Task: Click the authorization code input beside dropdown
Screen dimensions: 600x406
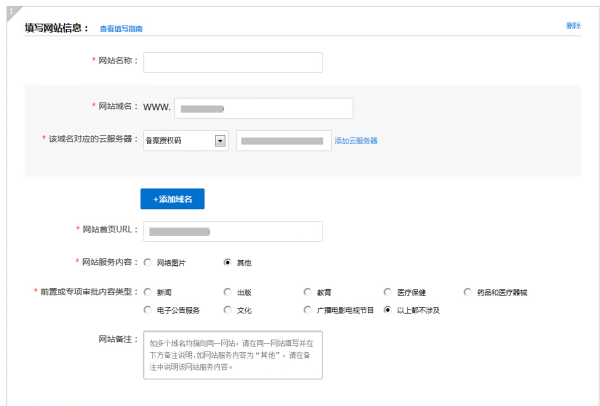Action: tap(283, 141)
